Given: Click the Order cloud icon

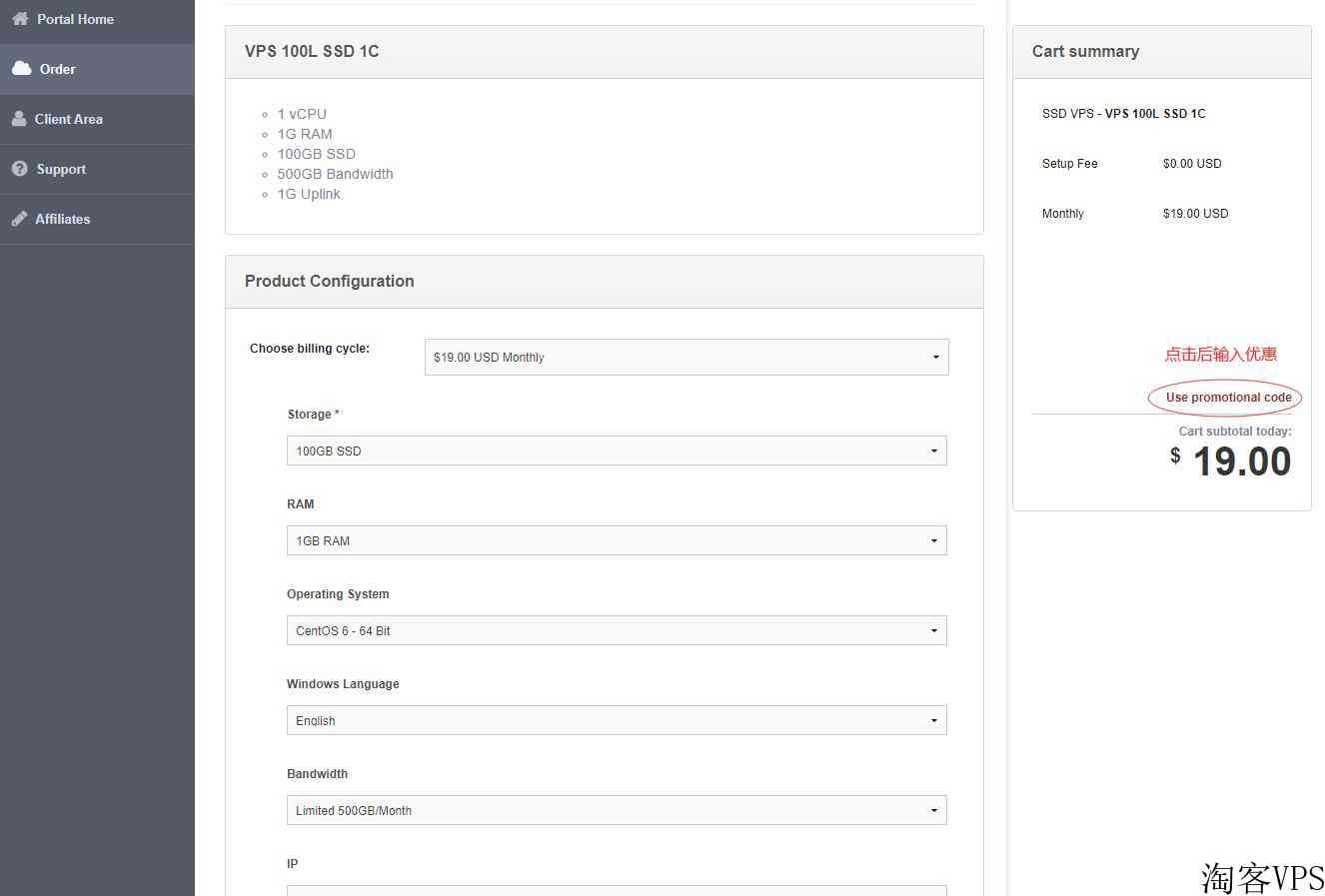Looking at the screenshot, I should pyautogui.click(x=22, y=69).
